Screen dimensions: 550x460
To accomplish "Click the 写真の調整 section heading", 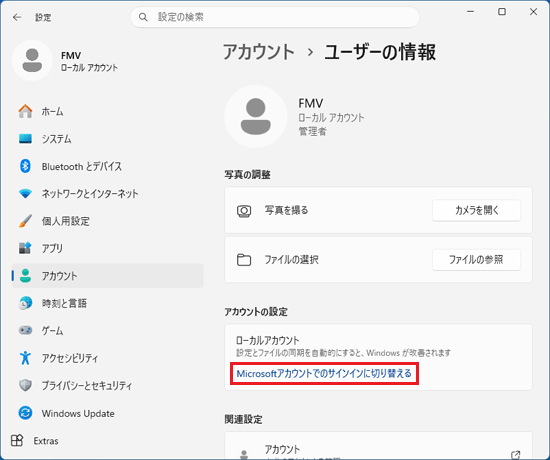I will click(247, 174).
